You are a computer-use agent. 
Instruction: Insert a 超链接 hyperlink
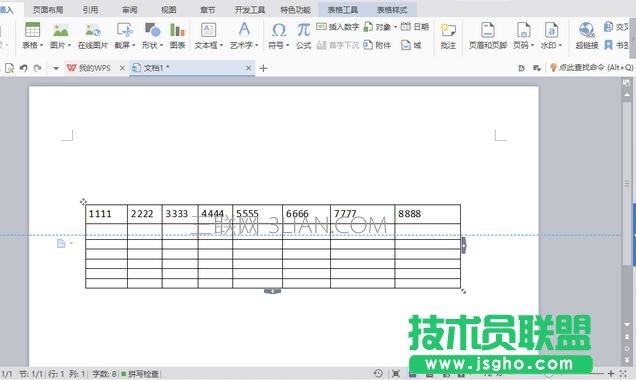587,36
